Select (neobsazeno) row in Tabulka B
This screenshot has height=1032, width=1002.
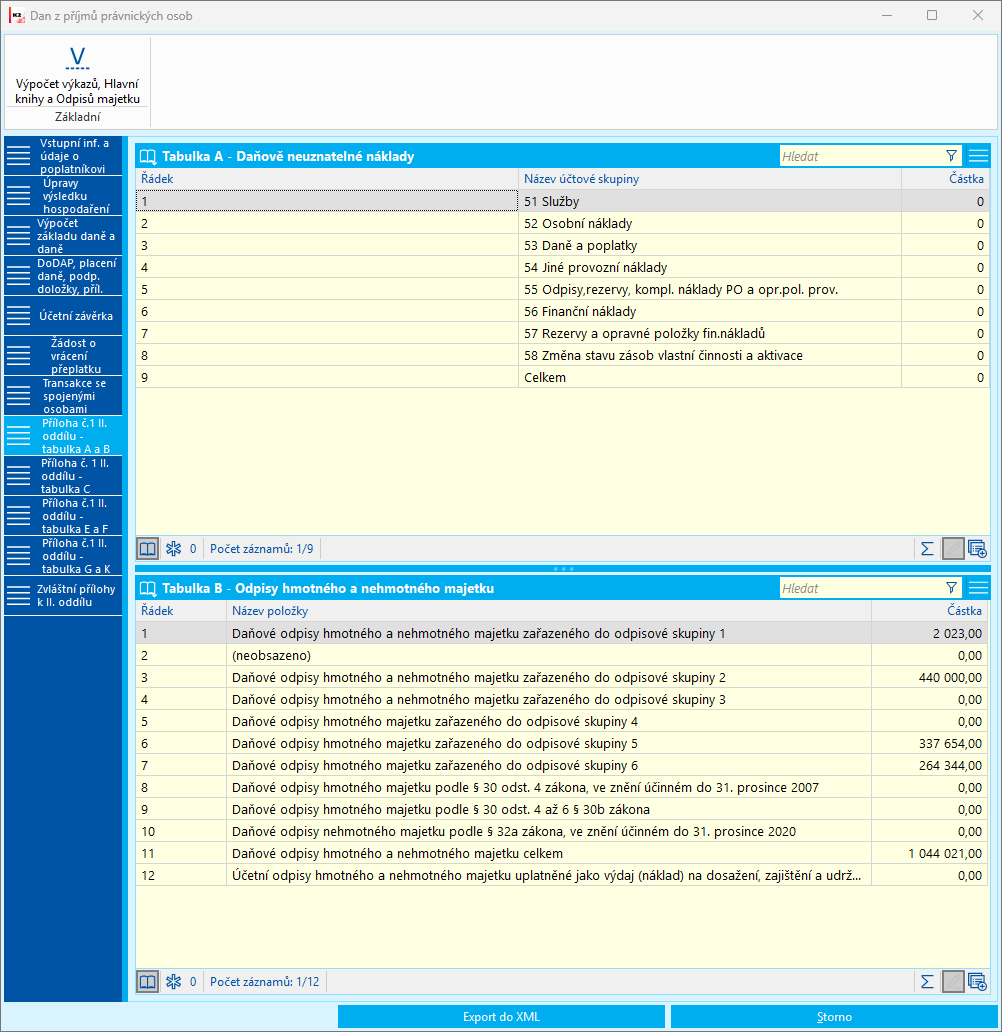[x=562, y=656]
